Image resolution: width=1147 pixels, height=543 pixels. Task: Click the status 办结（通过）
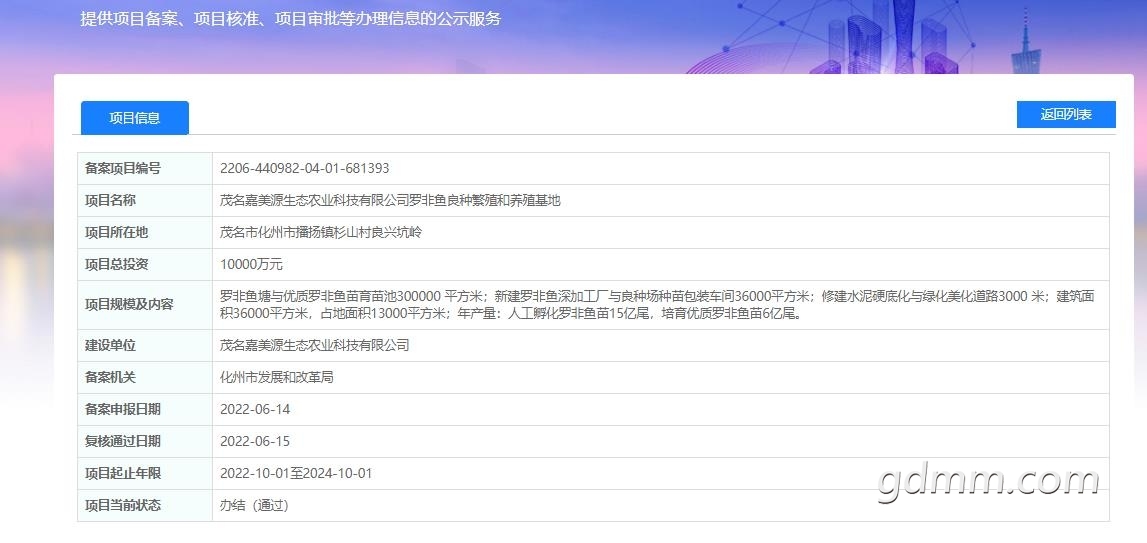click(254, 506)
